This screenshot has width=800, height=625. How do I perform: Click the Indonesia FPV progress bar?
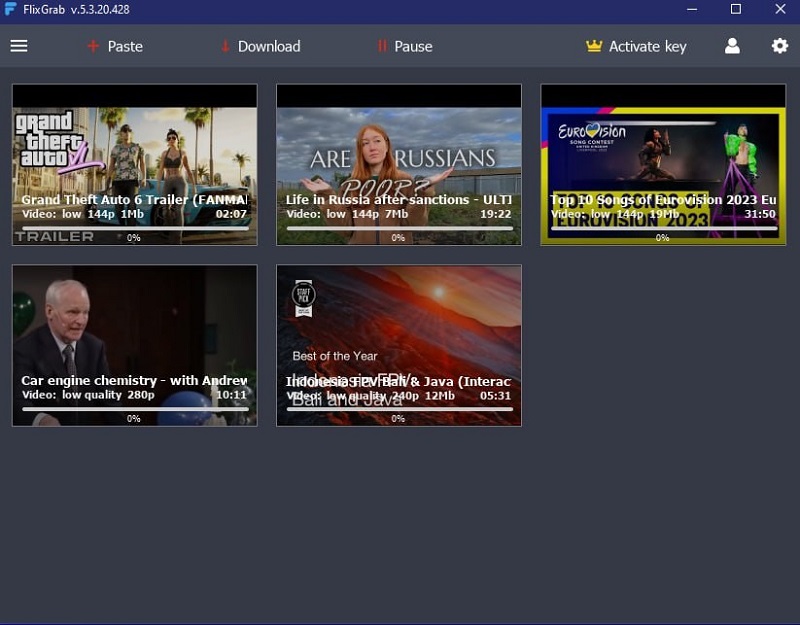pyautogui.click(x=399, y=409)
